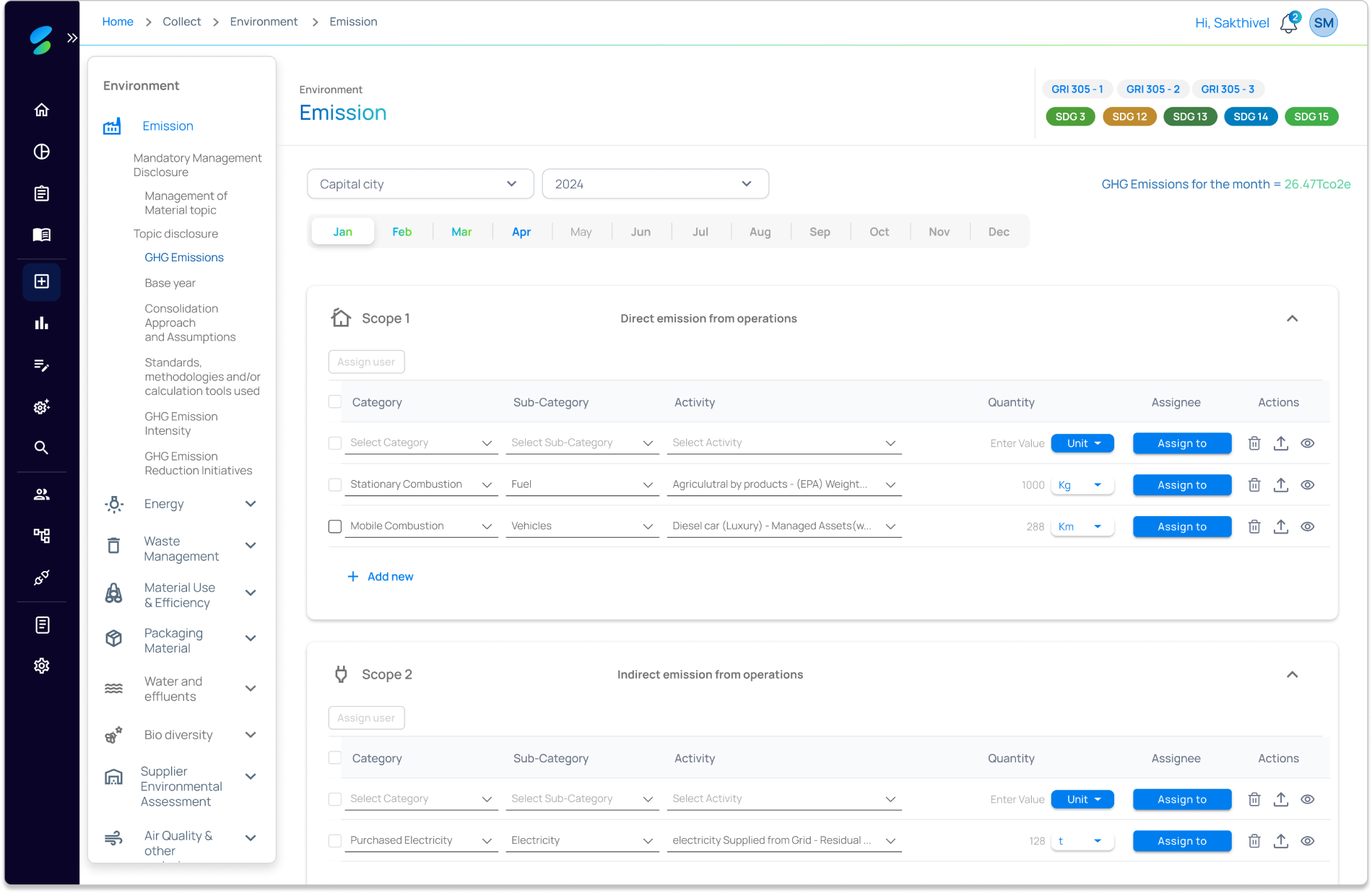Select the Apr month tab
The width and height of the screenshot is (1372, 893).
pyautogui.click(x=521, y=232)
